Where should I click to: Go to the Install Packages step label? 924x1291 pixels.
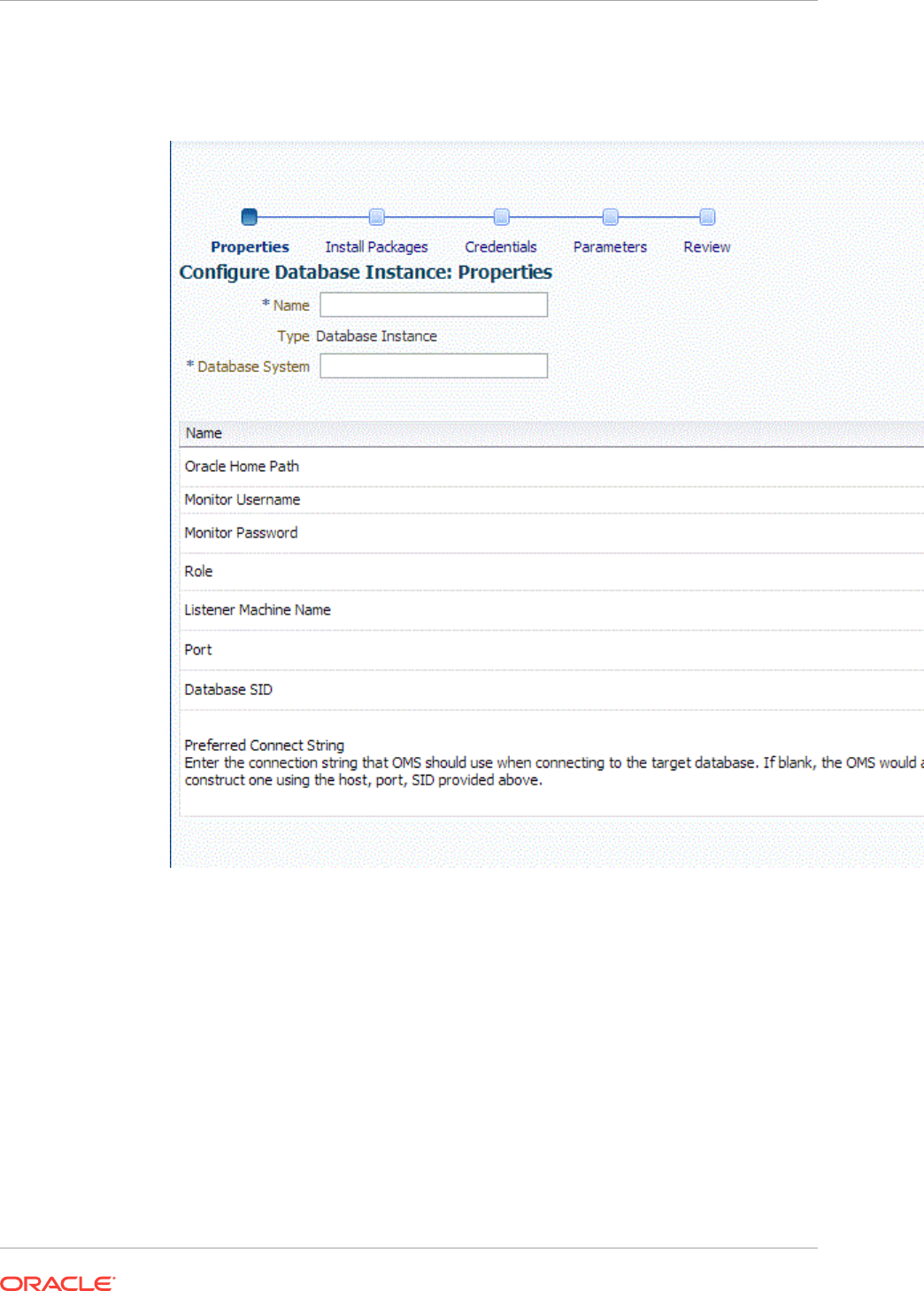point(376,247)
